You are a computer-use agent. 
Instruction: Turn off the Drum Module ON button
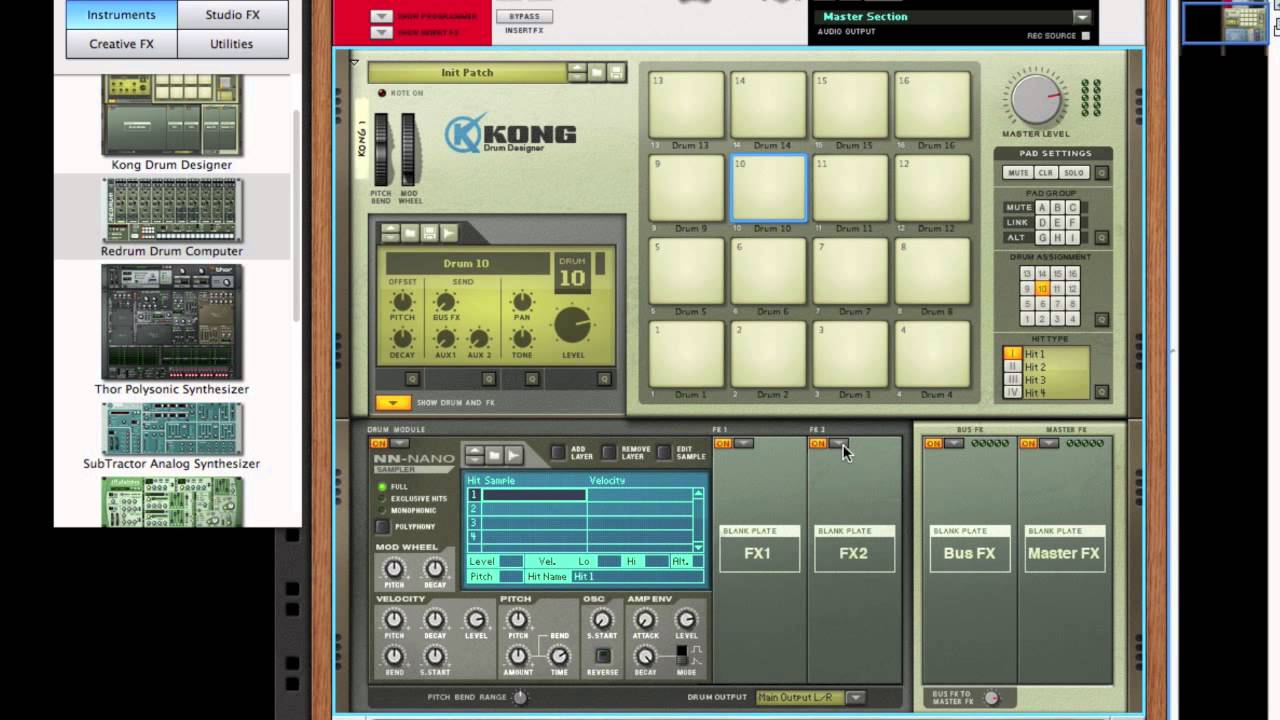coord(379,443)
